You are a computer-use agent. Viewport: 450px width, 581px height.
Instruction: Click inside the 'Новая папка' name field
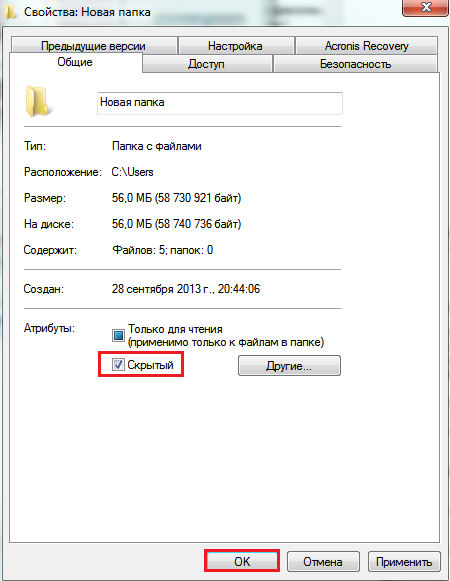(220, 103)
